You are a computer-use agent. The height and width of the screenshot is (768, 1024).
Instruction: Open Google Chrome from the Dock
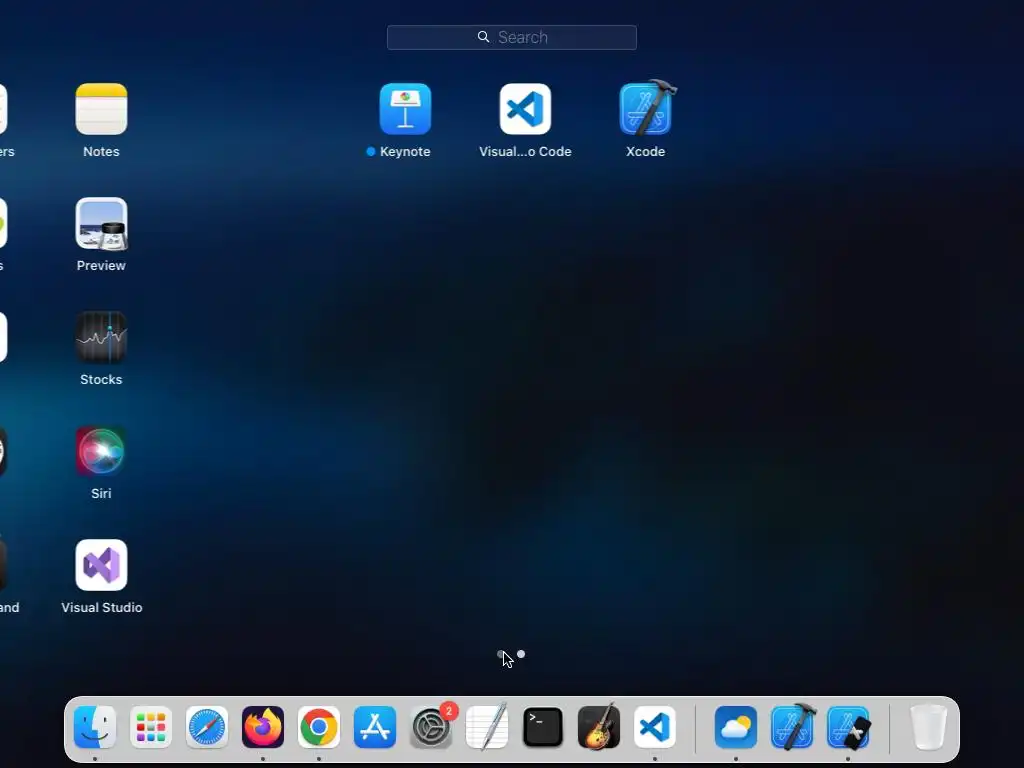click(x=319, y=727)
